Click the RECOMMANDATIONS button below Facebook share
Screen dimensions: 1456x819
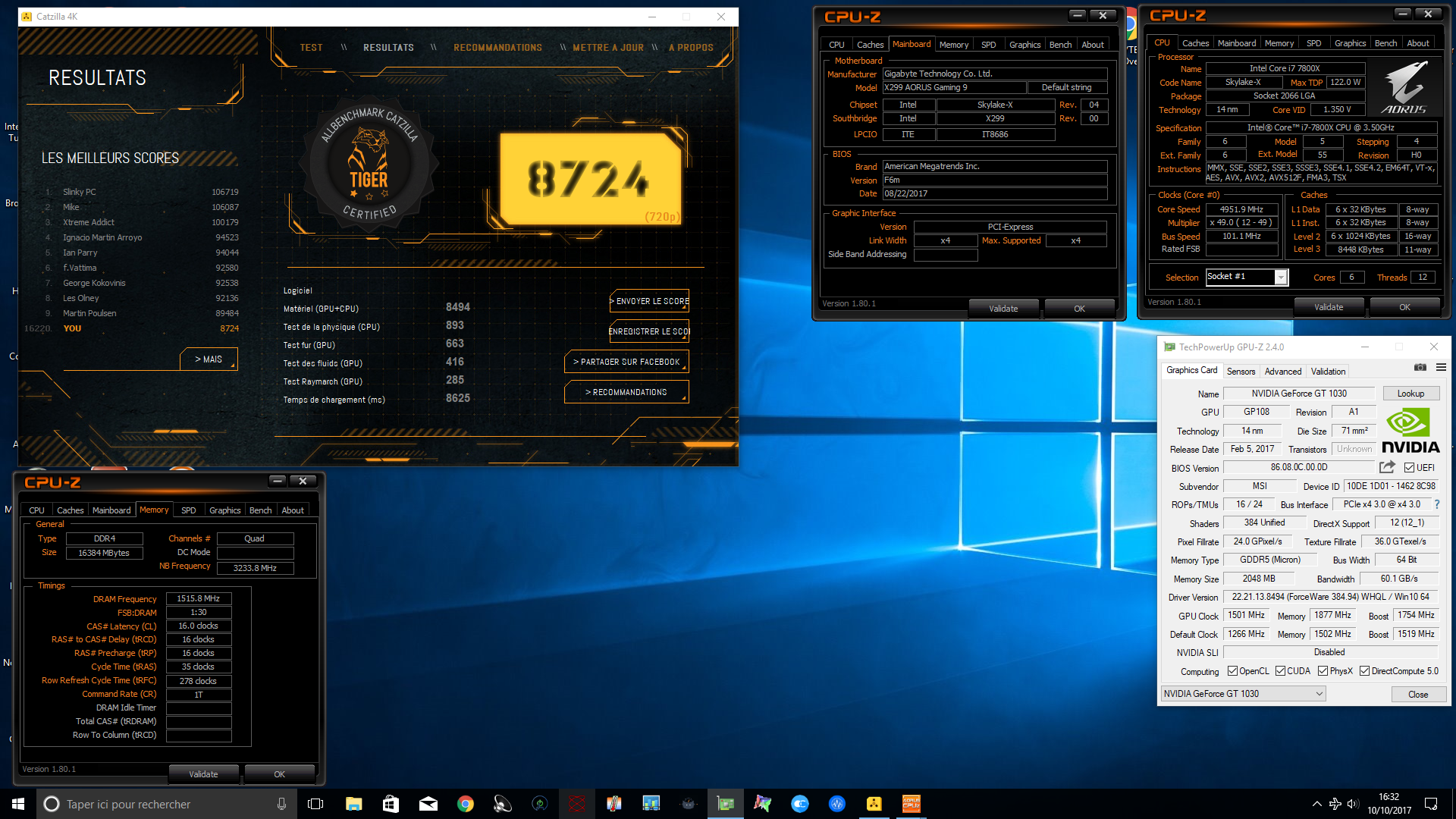pos(626,392)
